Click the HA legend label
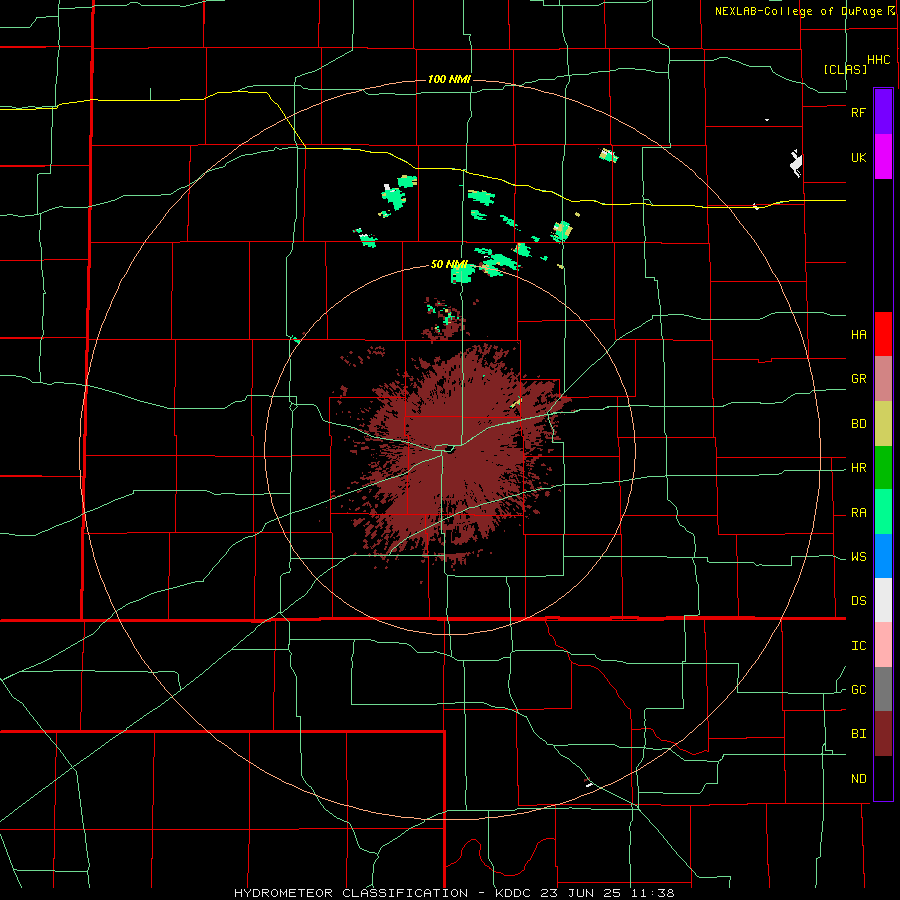 tap(858, 335)
